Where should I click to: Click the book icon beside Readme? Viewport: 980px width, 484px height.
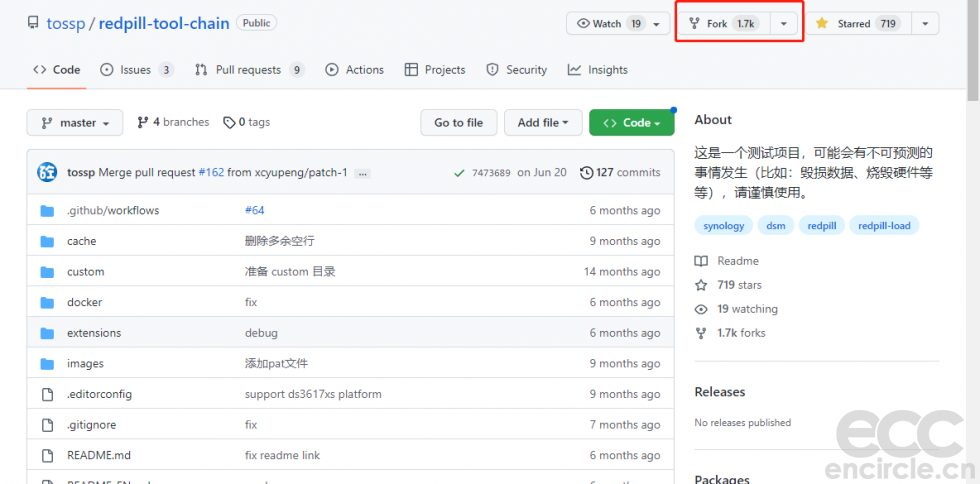coord(701,261)
